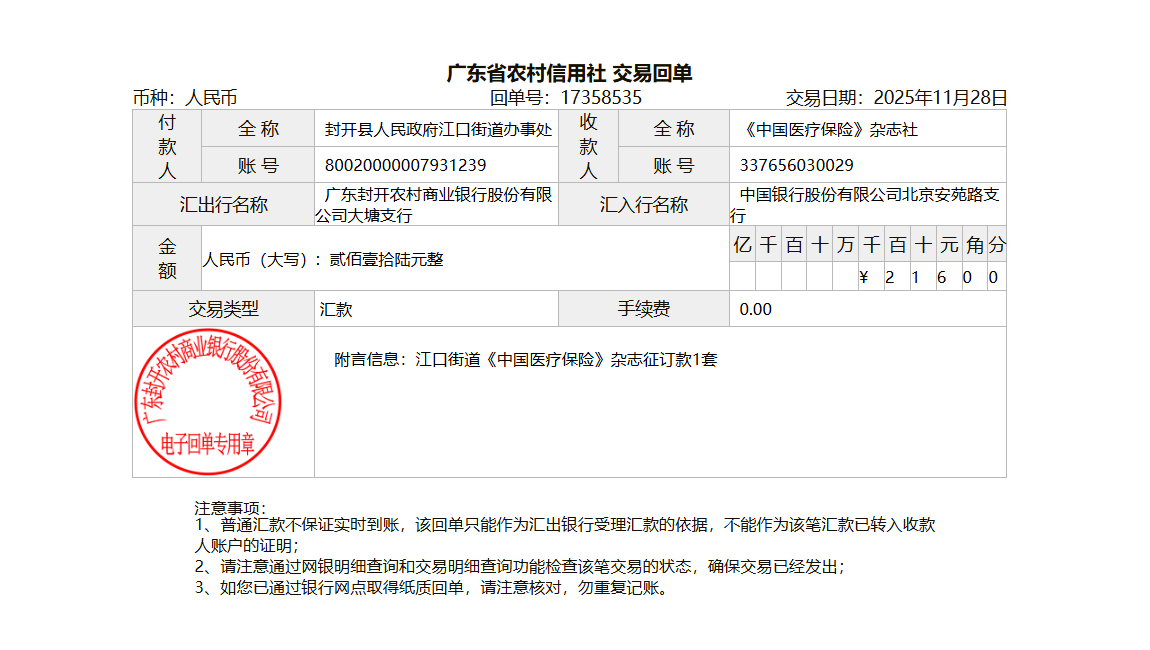Select payer name 封开县人民政府江口街道办事处

point(438,130)
